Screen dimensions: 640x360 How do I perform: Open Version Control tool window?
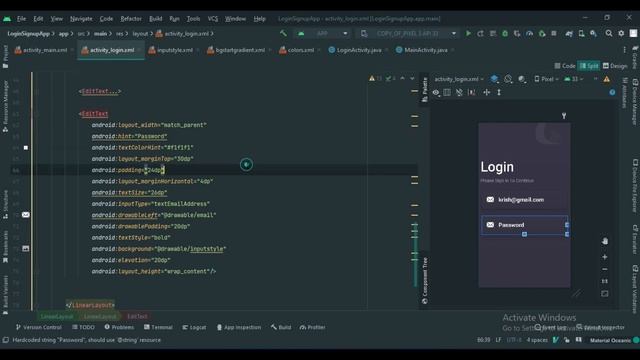pos(38,327)
